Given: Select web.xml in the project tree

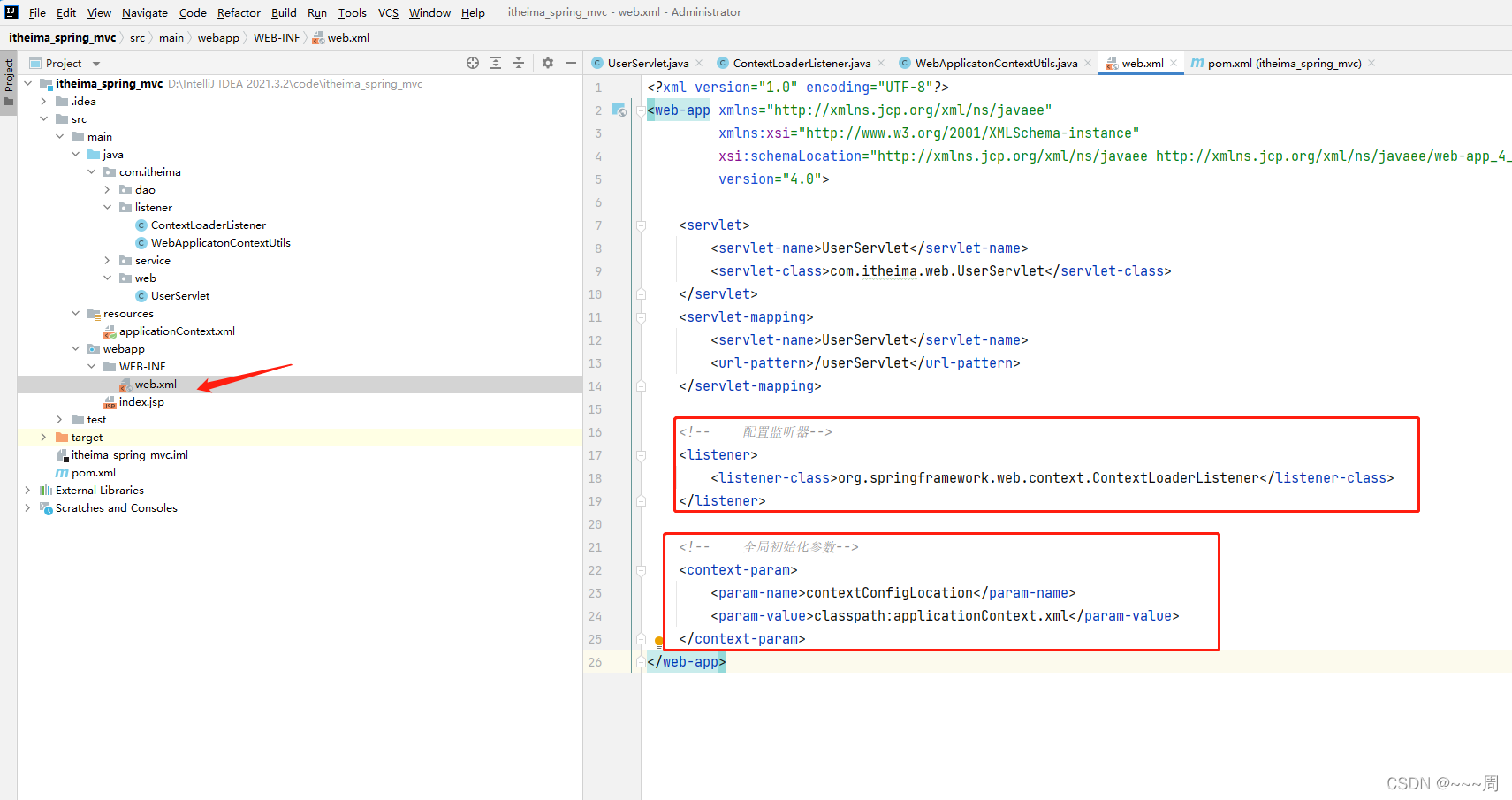Looking at the screenshot, I should [156, 384].
